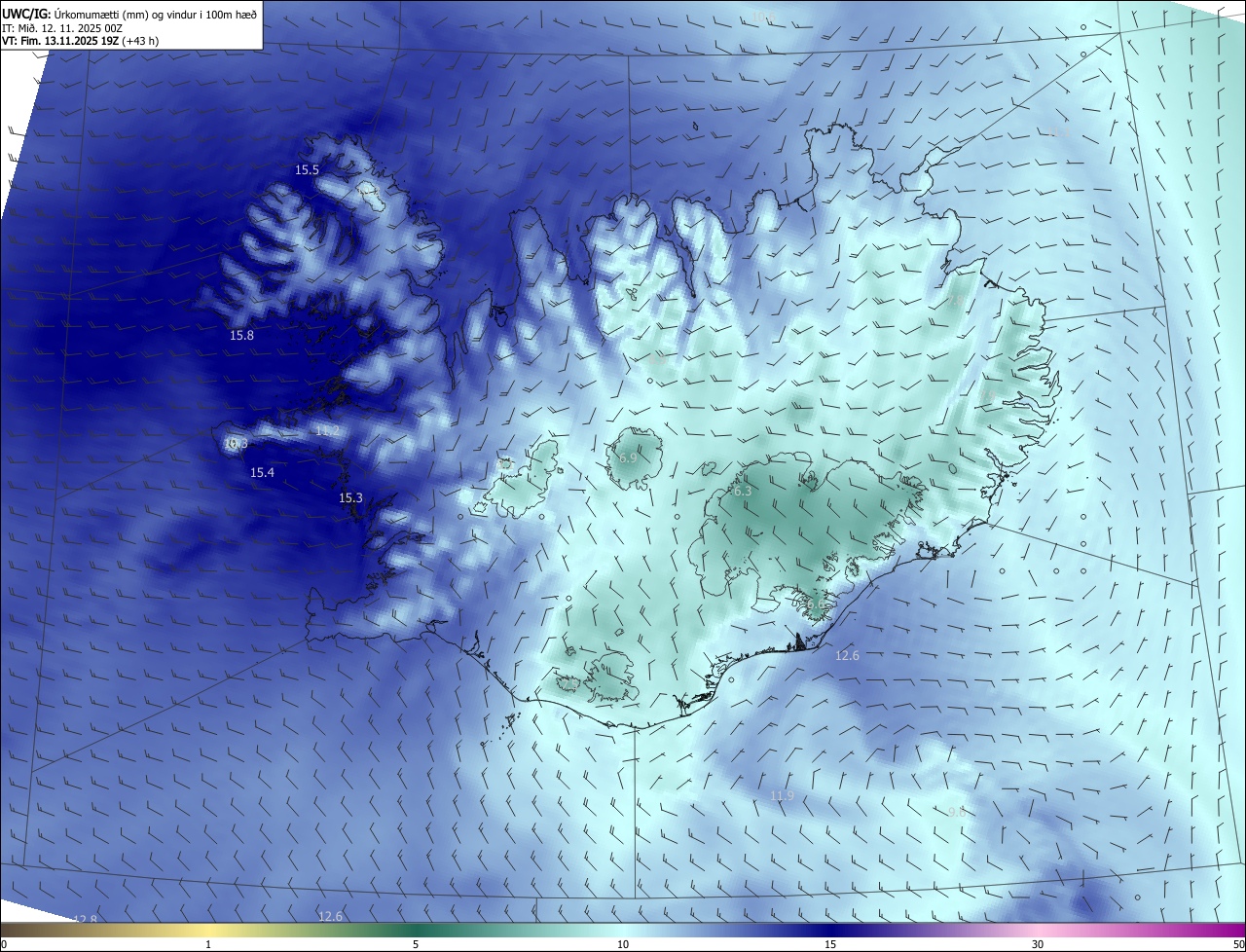Click the 15.5 value over the Westfjords
Screen dimensions: 1246x952
click(308, 169)
